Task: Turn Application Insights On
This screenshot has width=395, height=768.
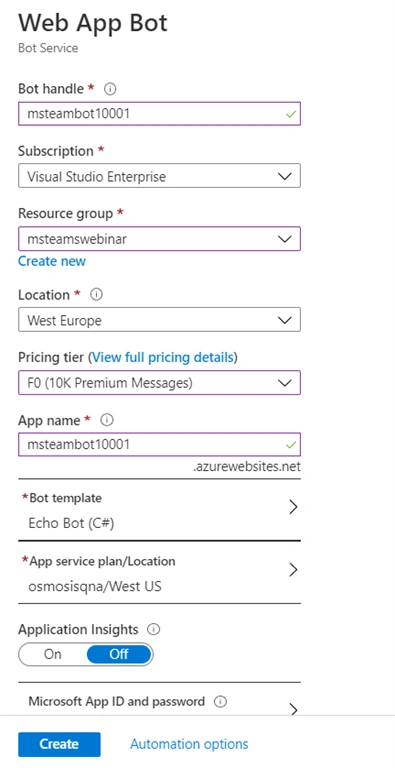Action: pos(53,654)
